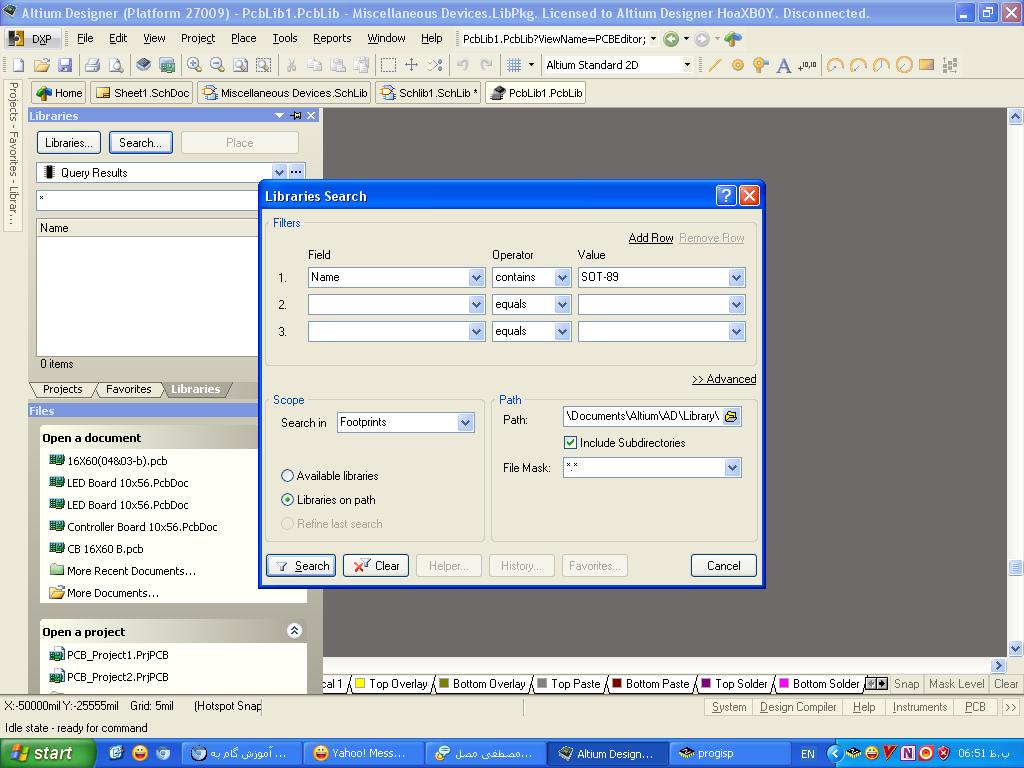Click the Add Row link

[650, 238]
